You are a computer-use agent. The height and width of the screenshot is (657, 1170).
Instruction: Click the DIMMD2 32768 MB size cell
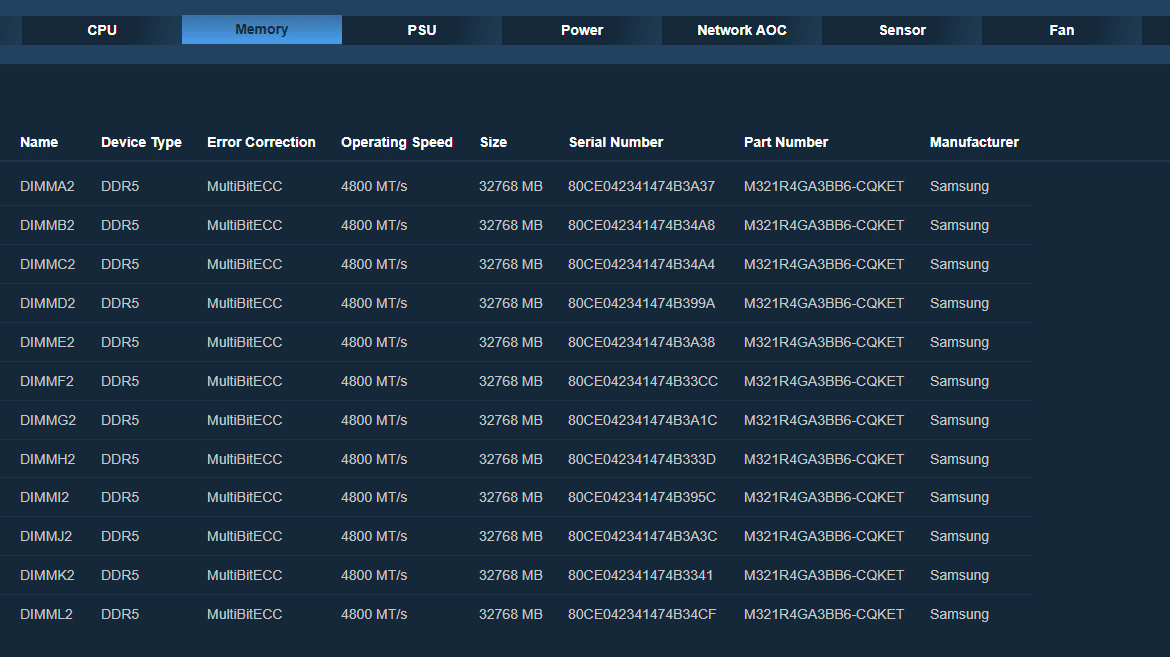tap(510, 303)
